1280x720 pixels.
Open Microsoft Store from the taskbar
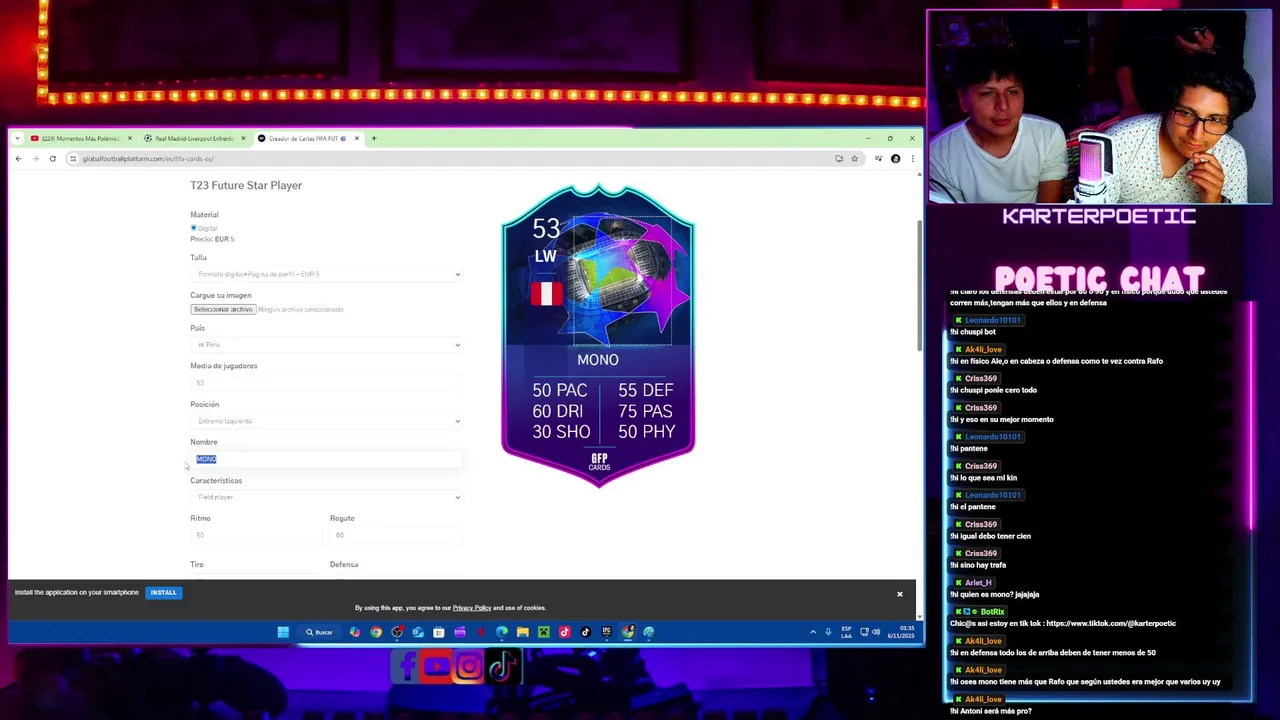[x=439, y=632]
